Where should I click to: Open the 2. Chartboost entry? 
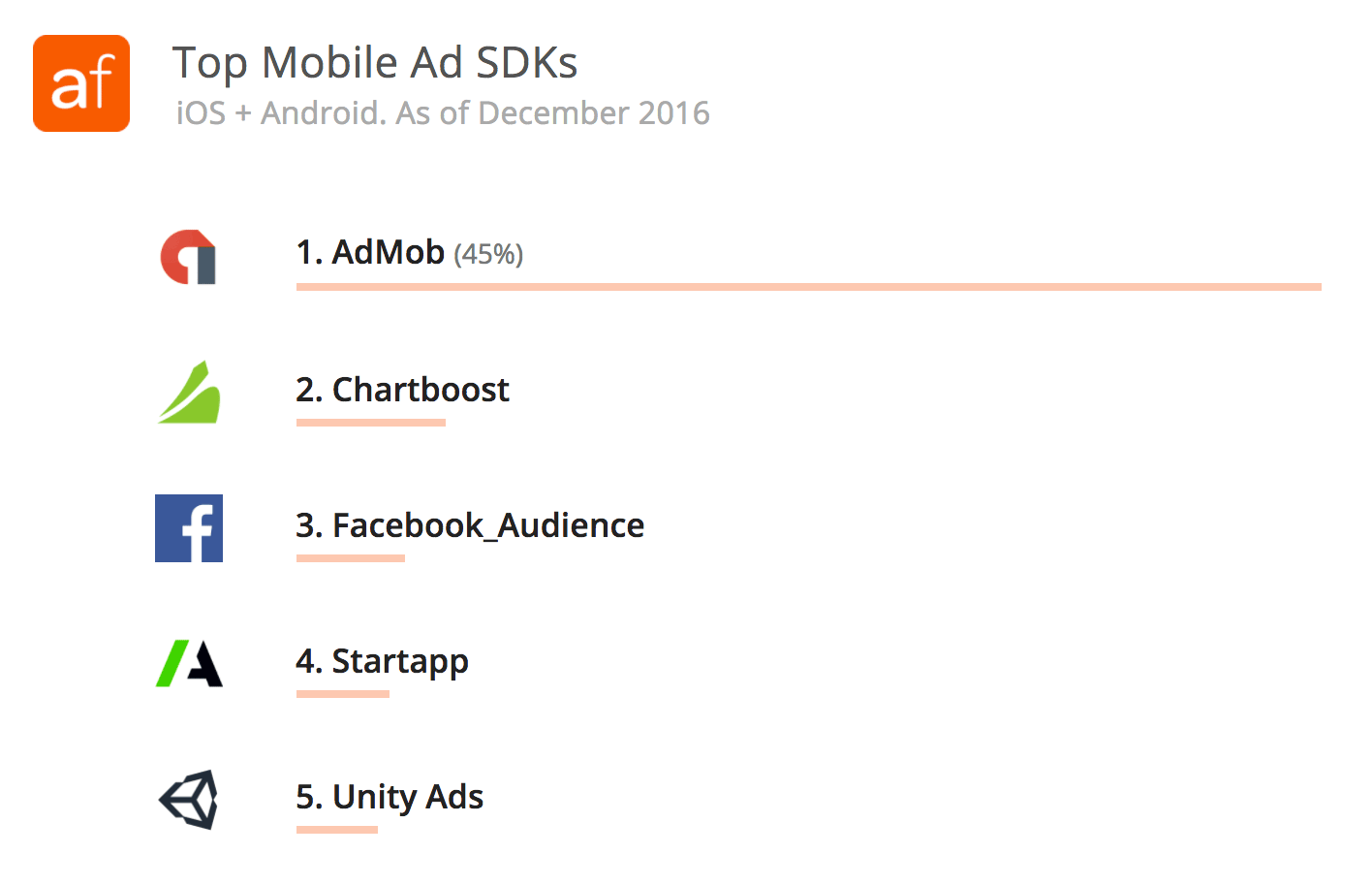pos(402,390)
